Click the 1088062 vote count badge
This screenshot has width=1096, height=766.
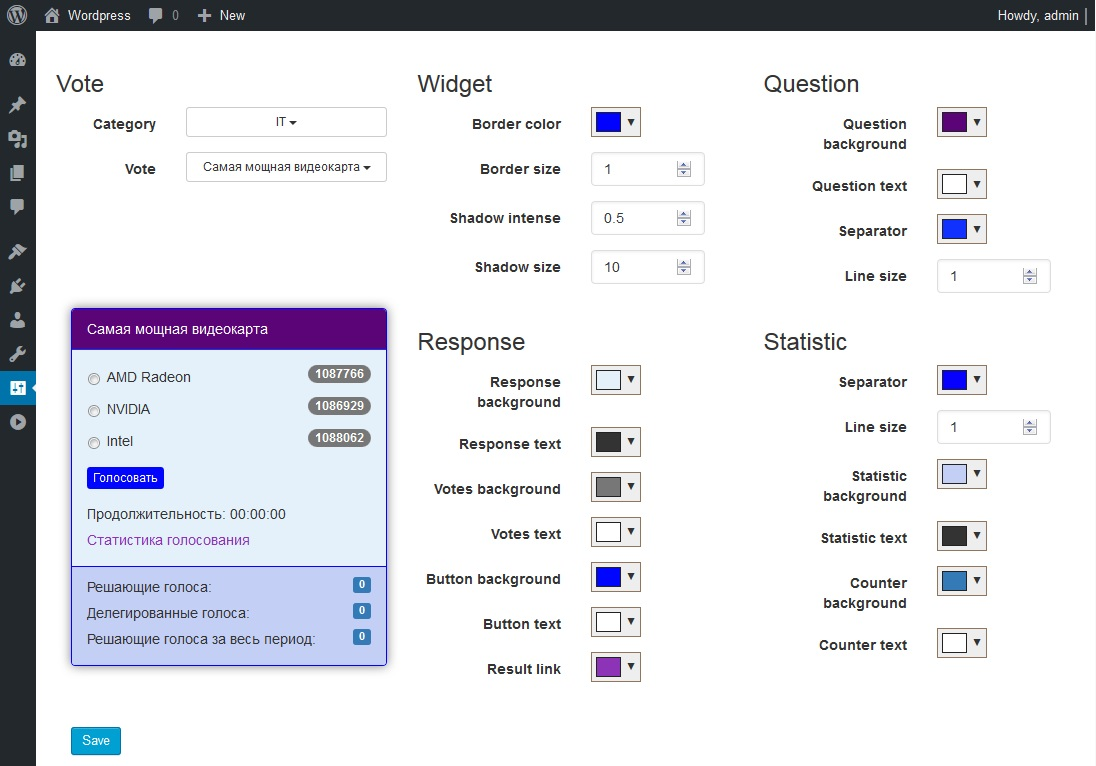(x=339, y=438)
